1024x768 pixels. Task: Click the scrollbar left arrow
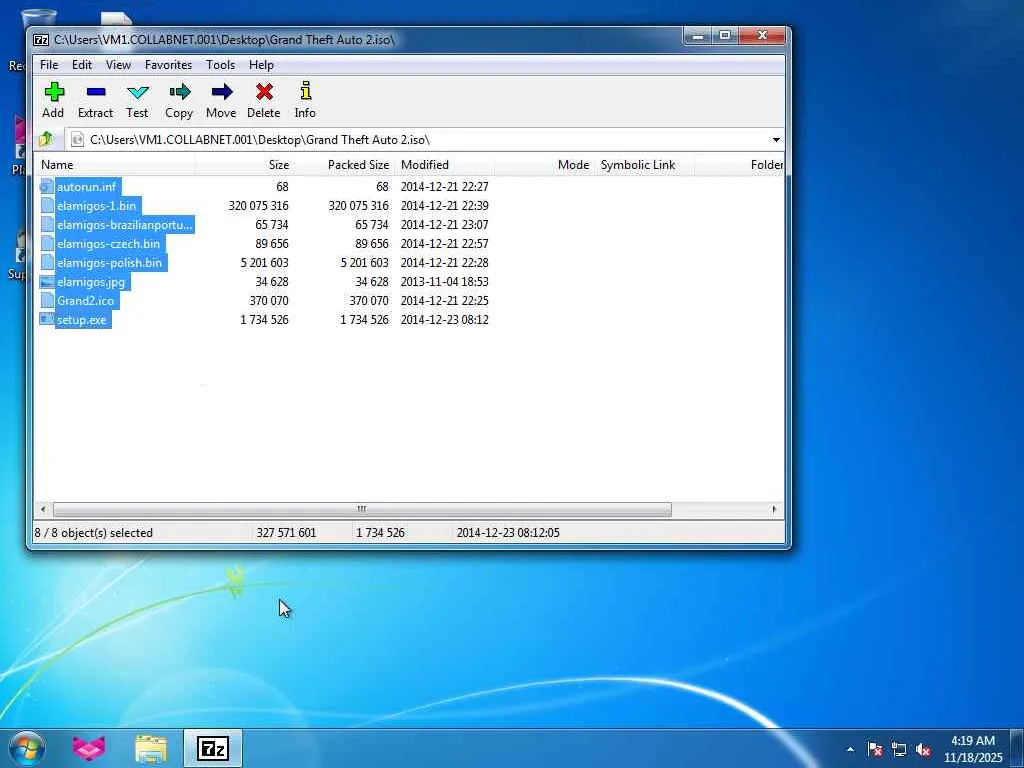coord(43,509)
